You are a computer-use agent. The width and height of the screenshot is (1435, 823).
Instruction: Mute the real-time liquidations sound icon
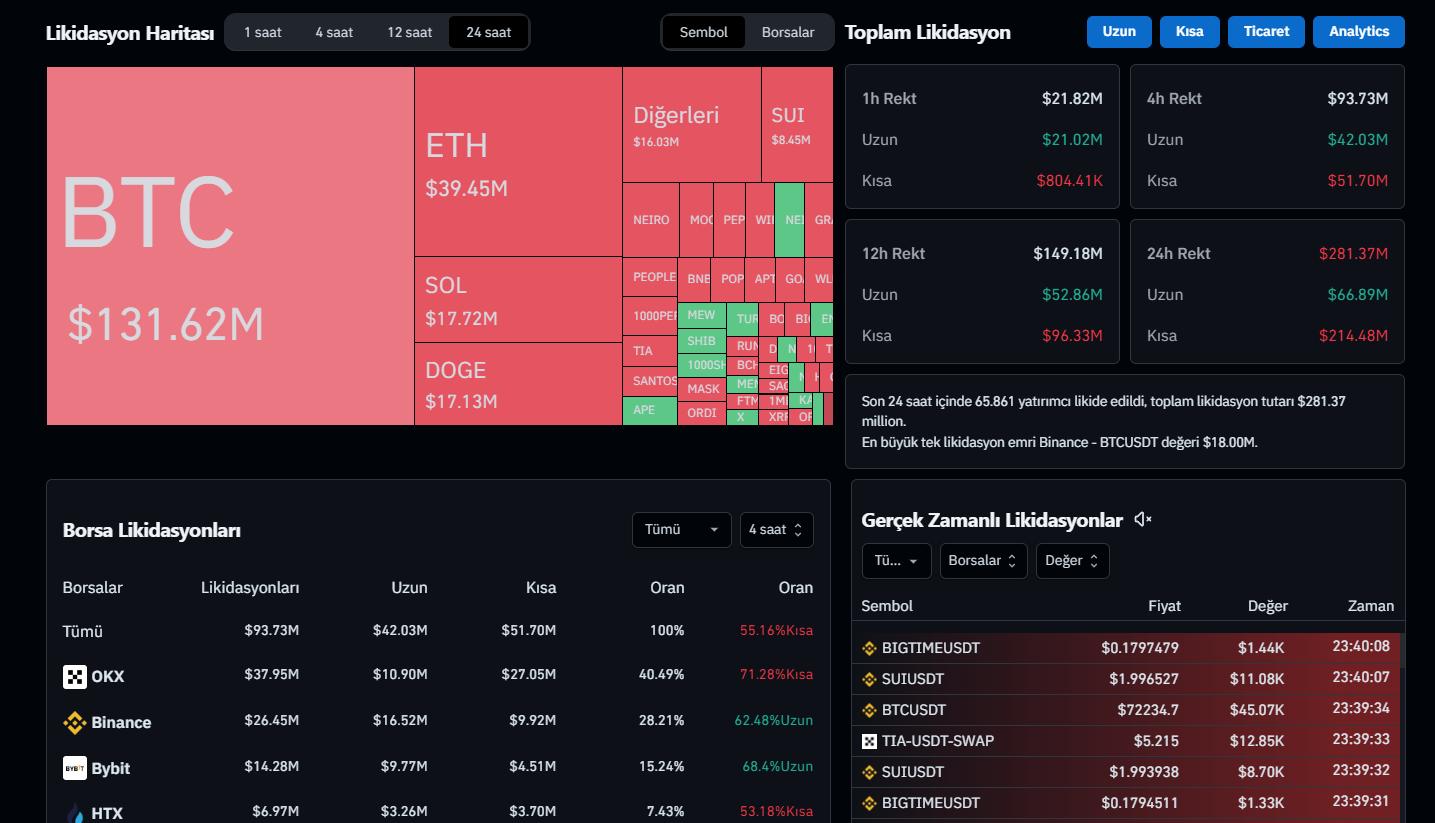(1143, 519)
